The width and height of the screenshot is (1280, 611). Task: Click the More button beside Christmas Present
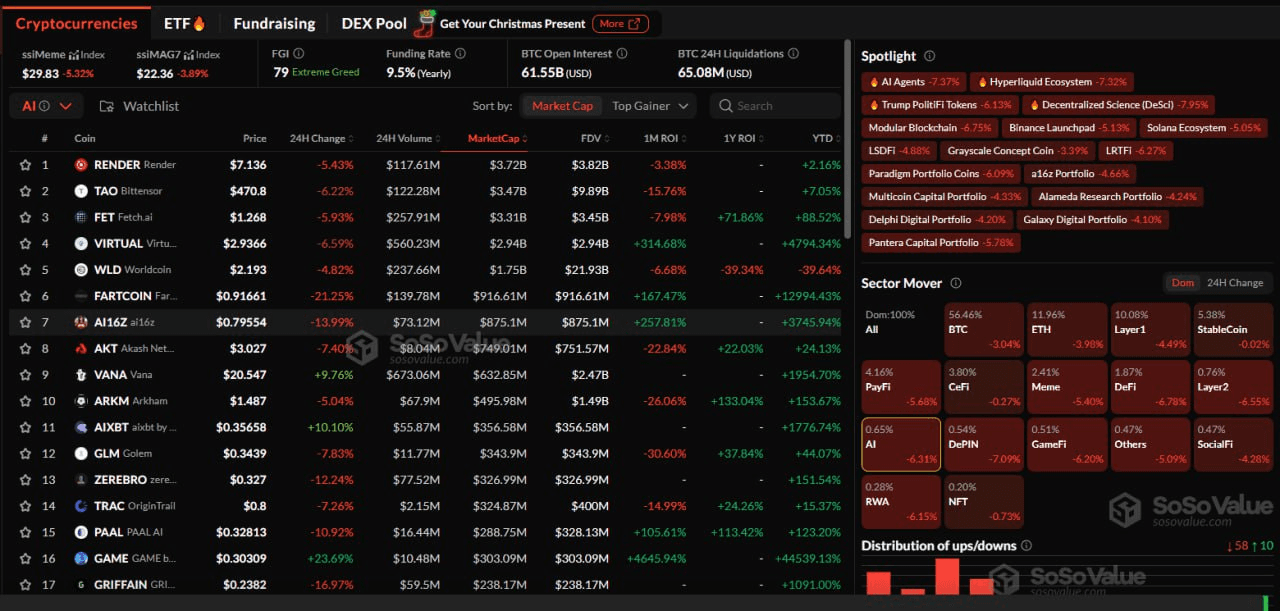pyautogui.click(x=620, y=24)
